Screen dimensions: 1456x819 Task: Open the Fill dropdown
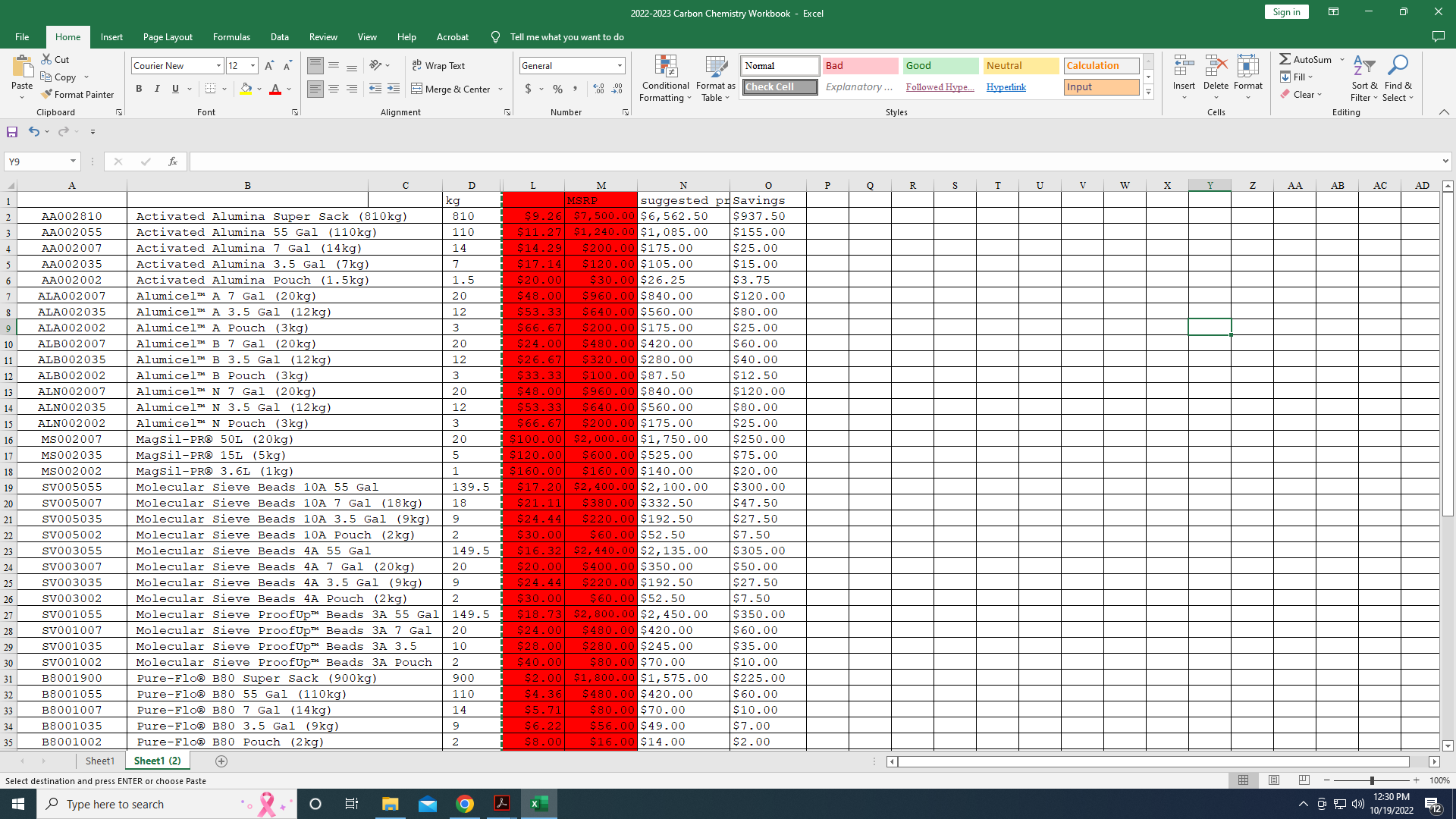tap(1297, 77)
